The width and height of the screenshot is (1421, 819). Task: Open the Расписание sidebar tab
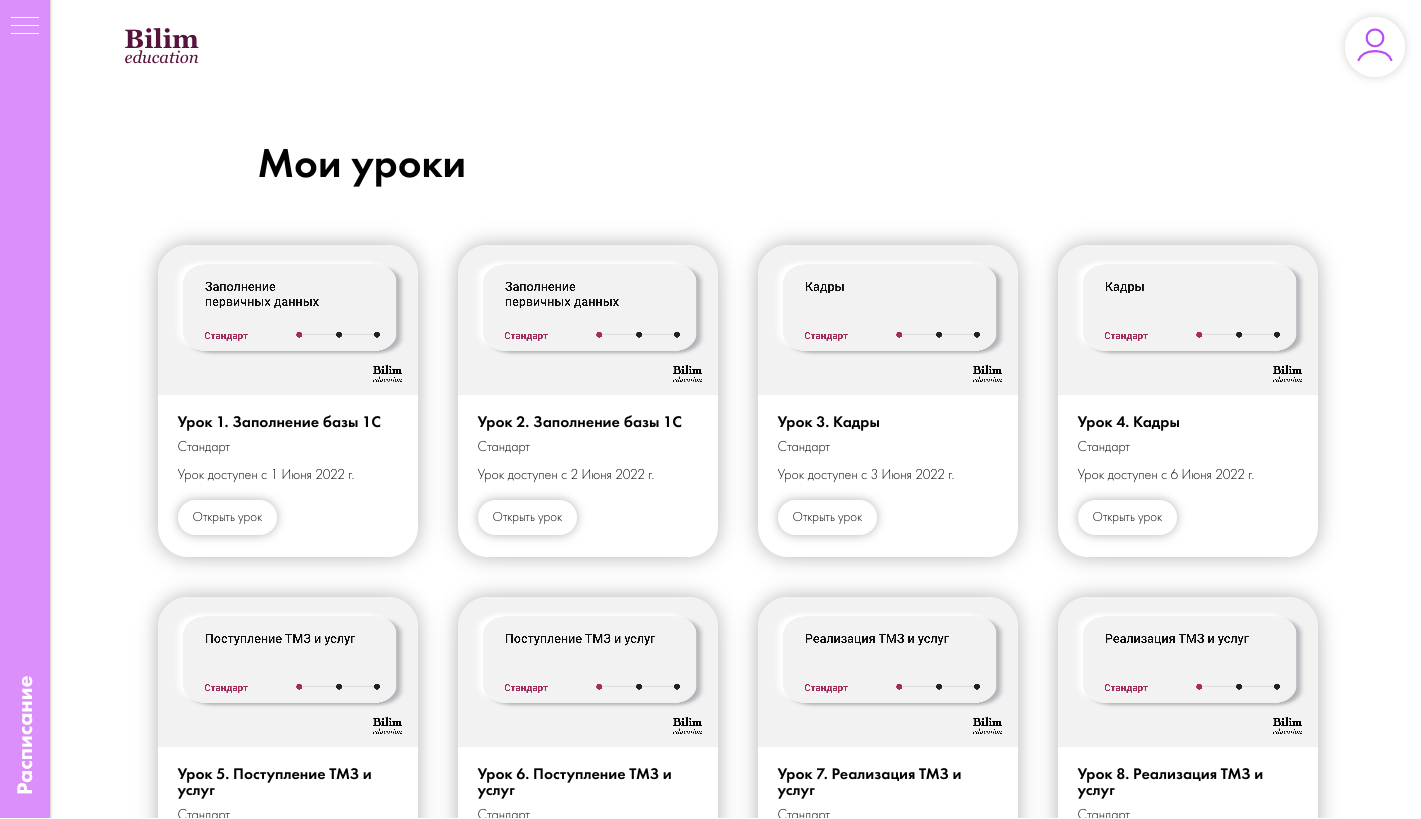tap(25, 734)
